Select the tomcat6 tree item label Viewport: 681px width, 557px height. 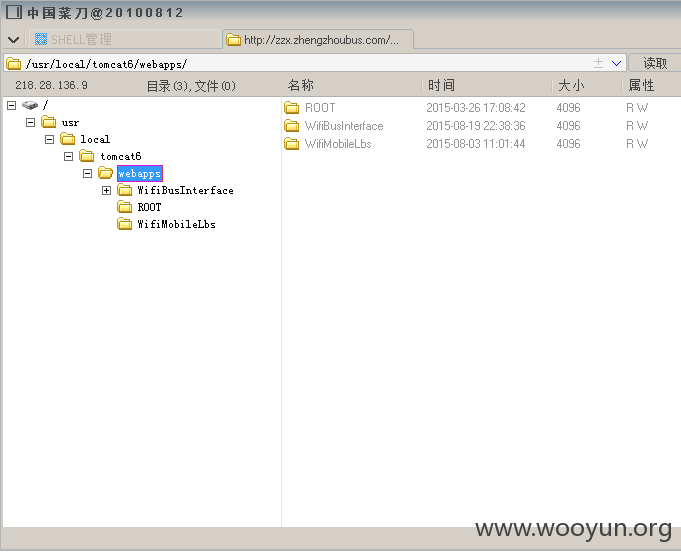click(121, 156)
